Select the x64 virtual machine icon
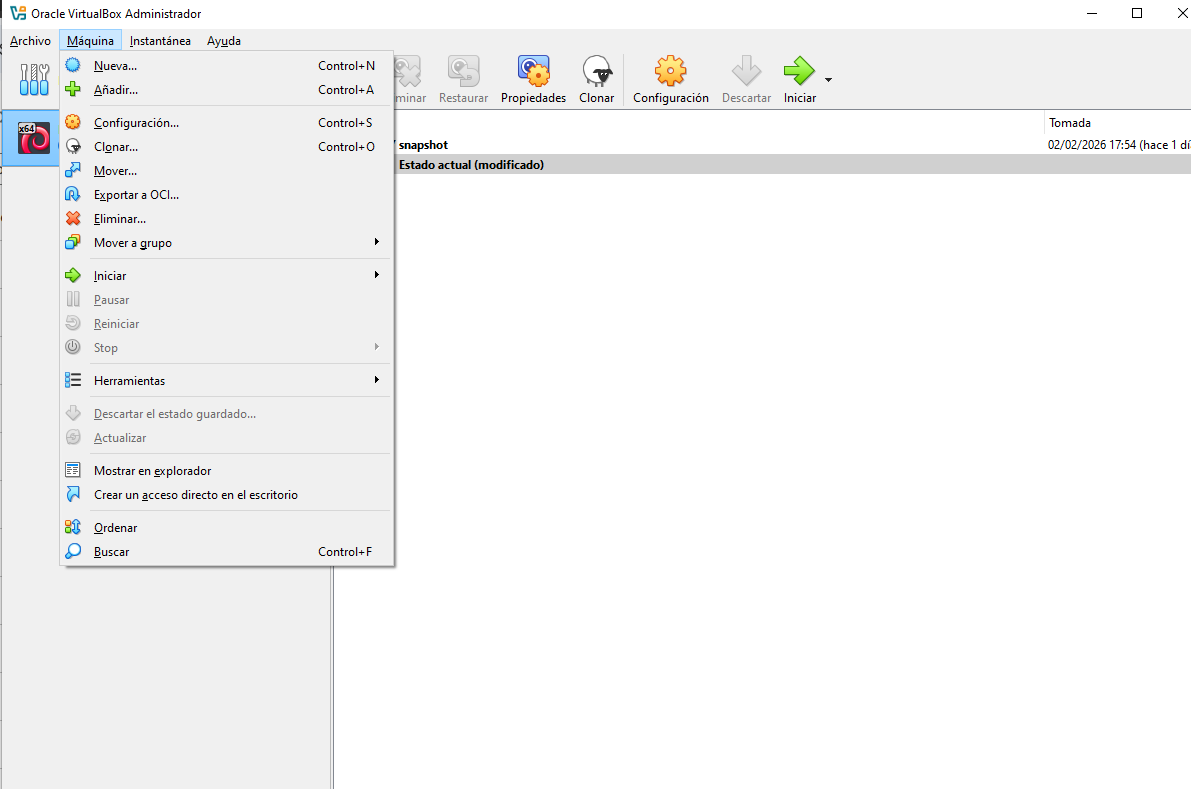Image resolution: width=1191 pixels, height=789 pixels. (33, 137)
